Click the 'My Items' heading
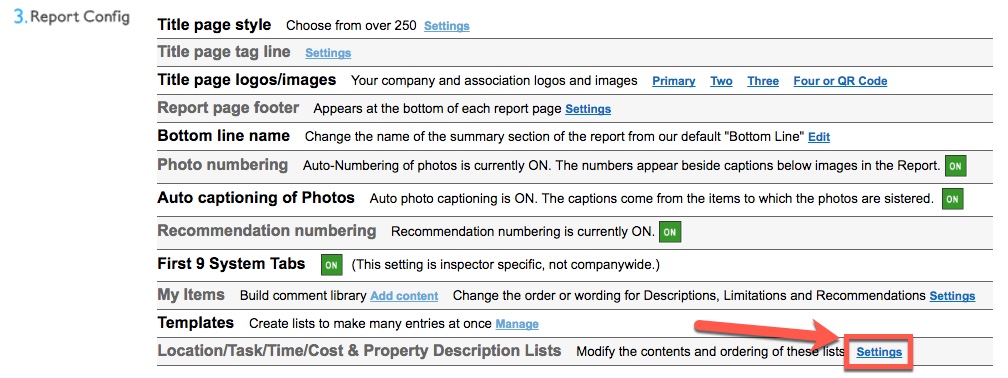Image resolution: width=1008 pixels, height=378 pixels. click(x=191, y=295)
